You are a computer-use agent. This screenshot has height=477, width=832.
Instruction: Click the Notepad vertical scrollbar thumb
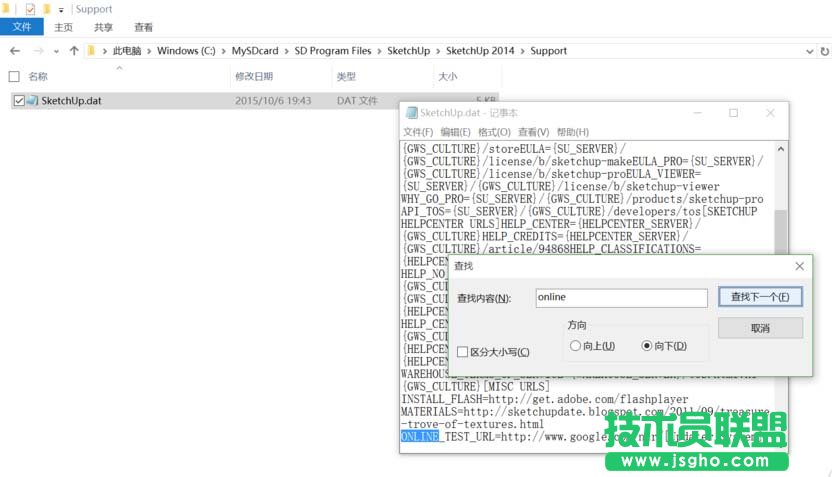coord(781,232)
